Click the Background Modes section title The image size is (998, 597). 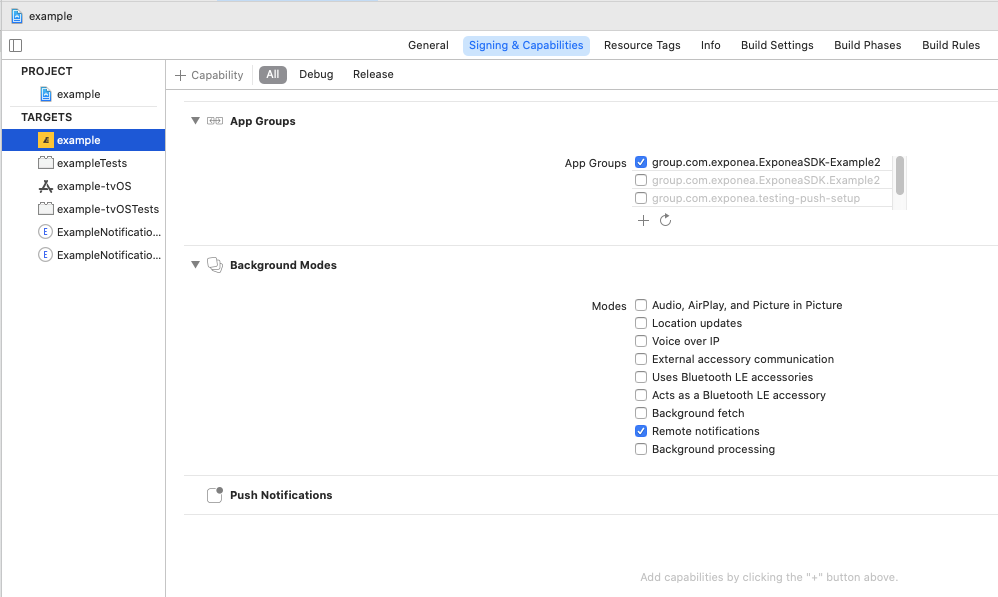click(x=283, y=265)
